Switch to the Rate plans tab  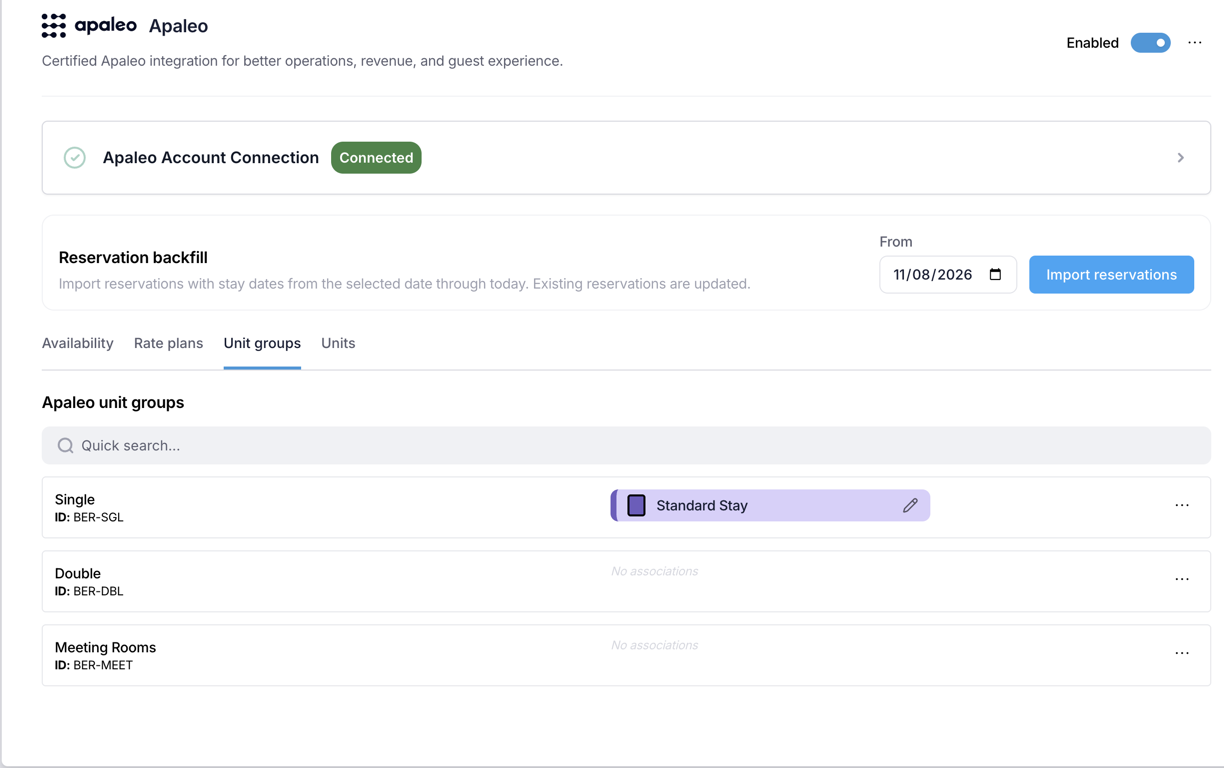168,343
